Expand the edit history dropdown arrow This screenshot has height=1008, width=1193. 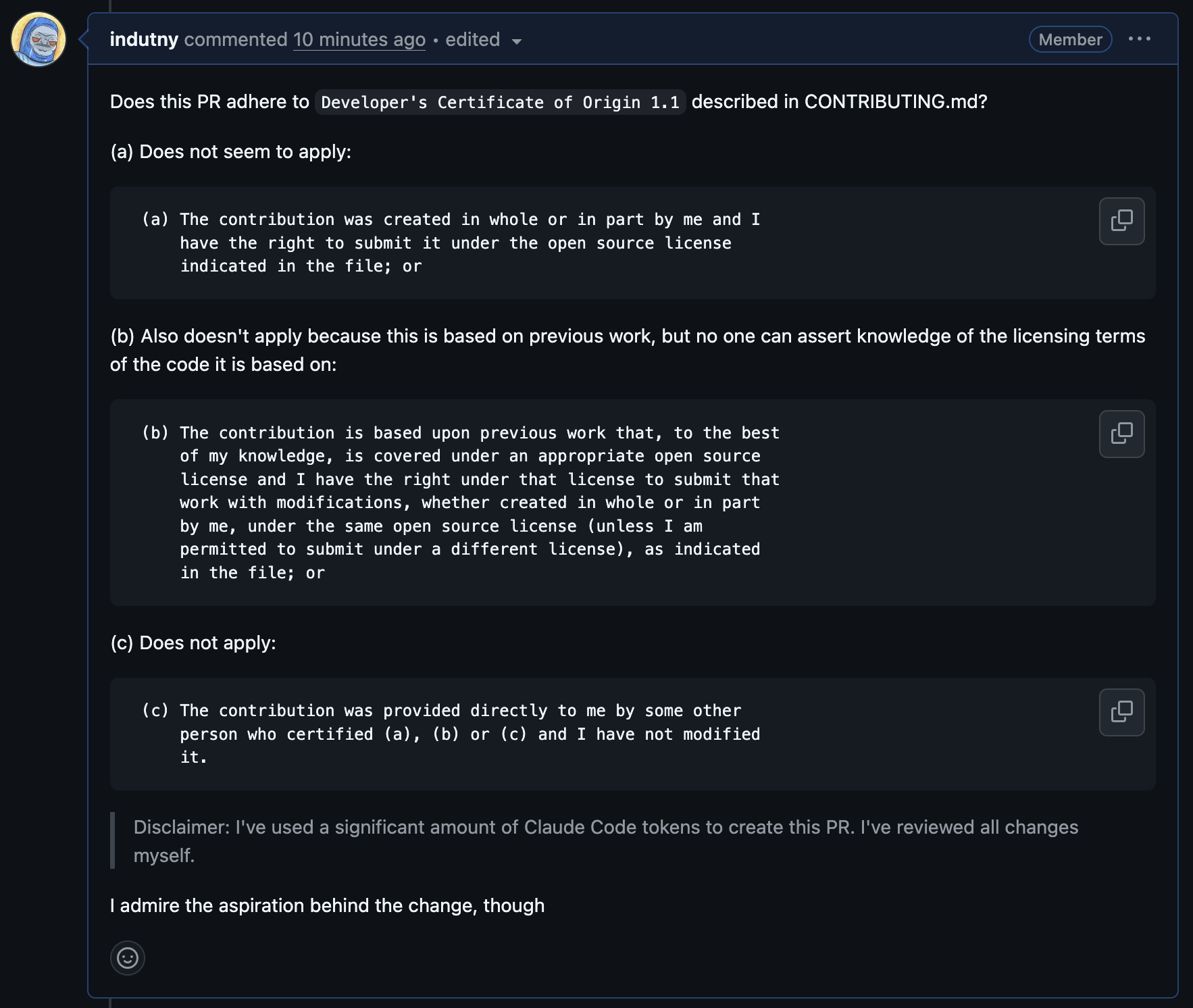point(517,41)
